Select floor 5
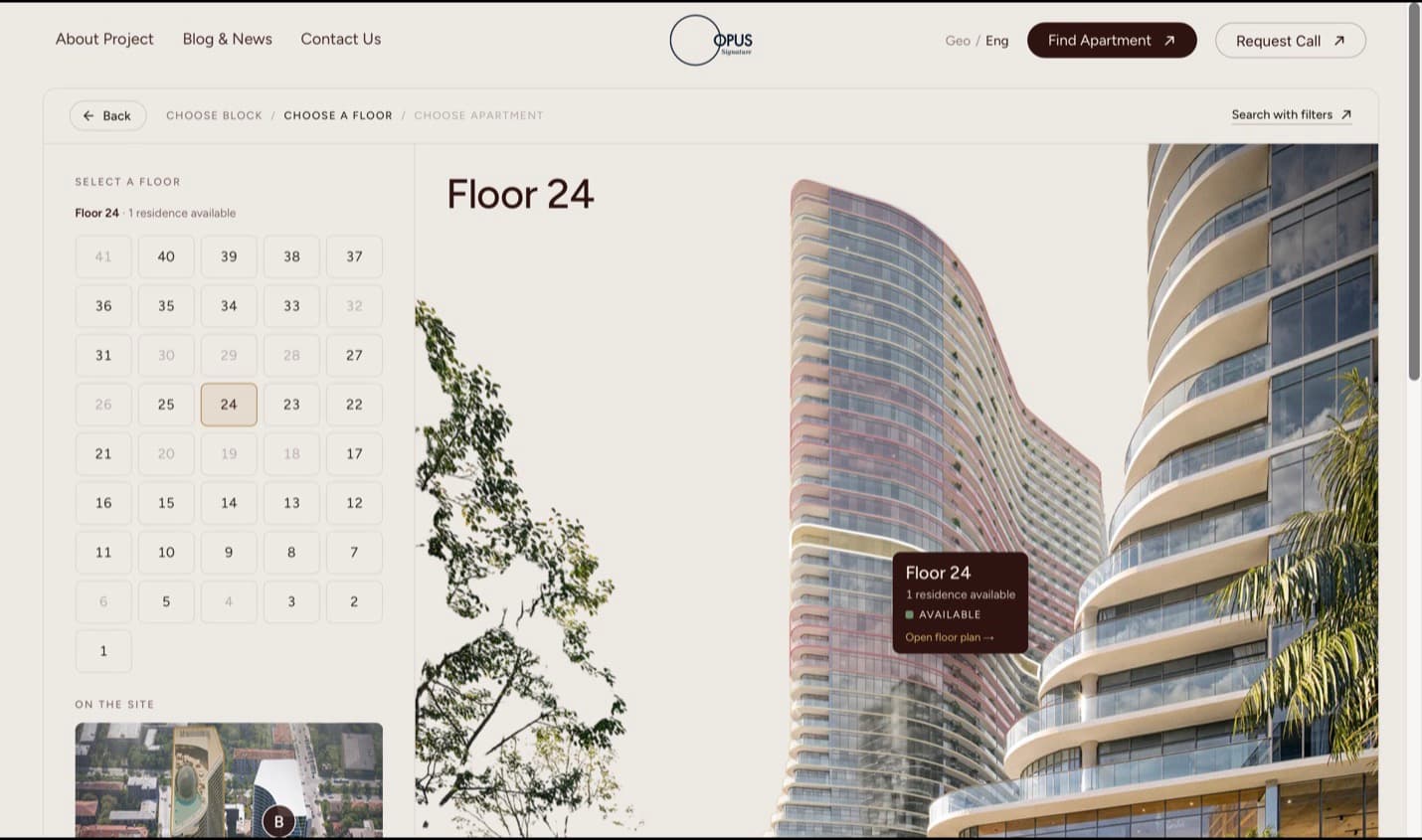The image size is (1422, 840). click(x=166, y=601)
